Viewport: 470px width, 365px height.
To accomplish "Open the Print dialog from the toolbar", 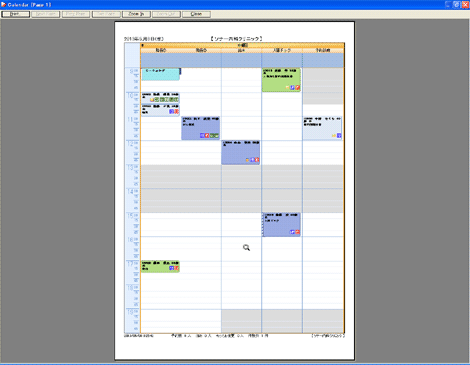I will pos(15,14).
